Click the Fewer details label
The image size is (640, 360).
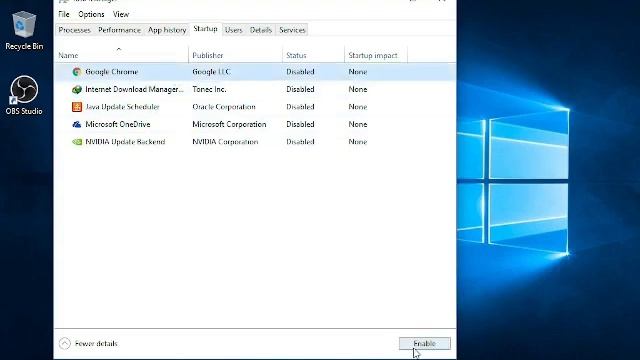point(96,344)
